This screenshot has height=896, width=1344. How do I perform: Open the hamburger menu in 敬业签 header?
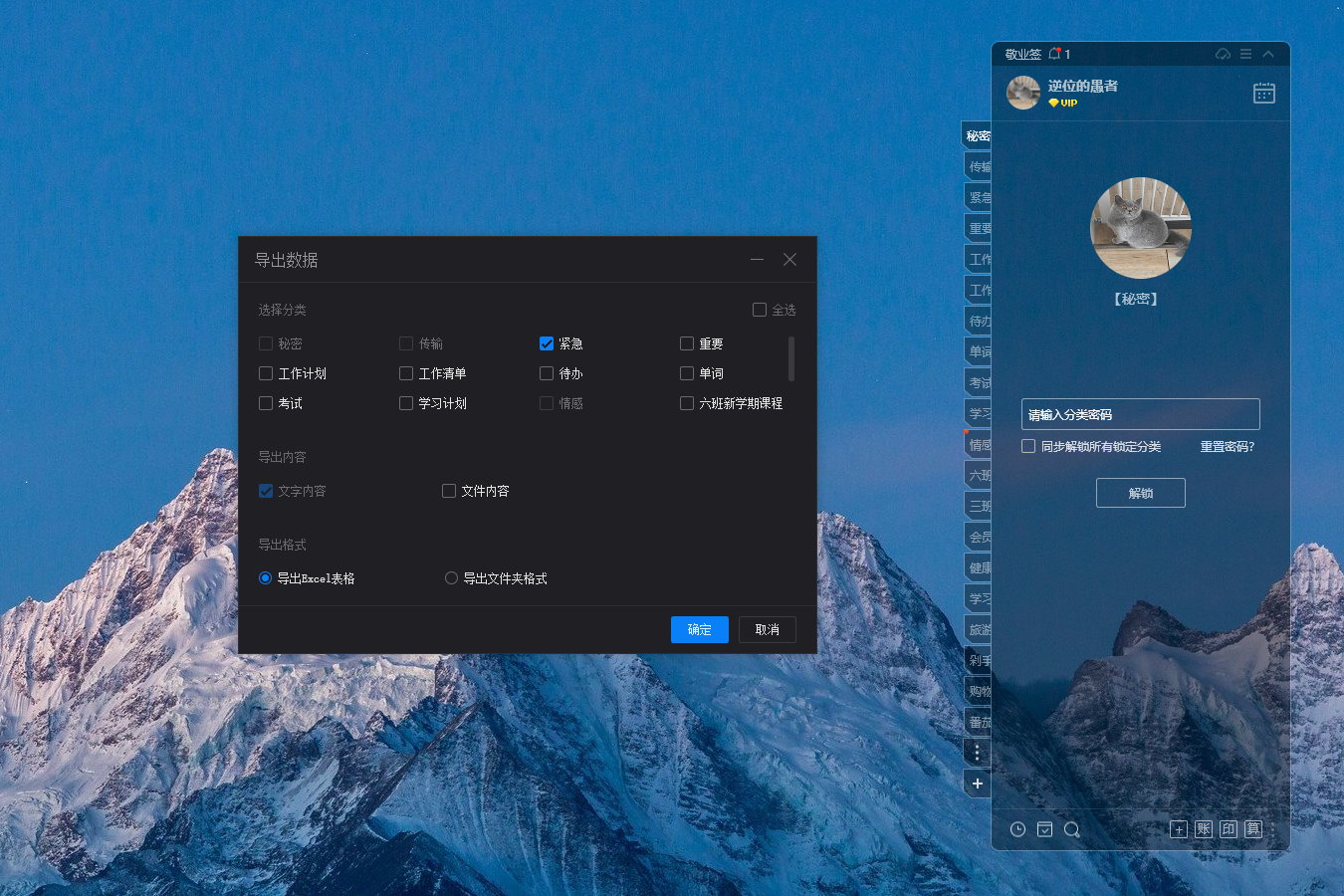1245,54
